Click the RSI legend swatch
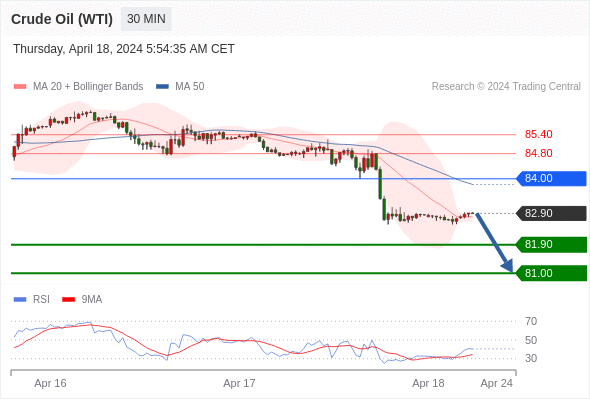This screenshot has width=590, height=400. [20, 300]
